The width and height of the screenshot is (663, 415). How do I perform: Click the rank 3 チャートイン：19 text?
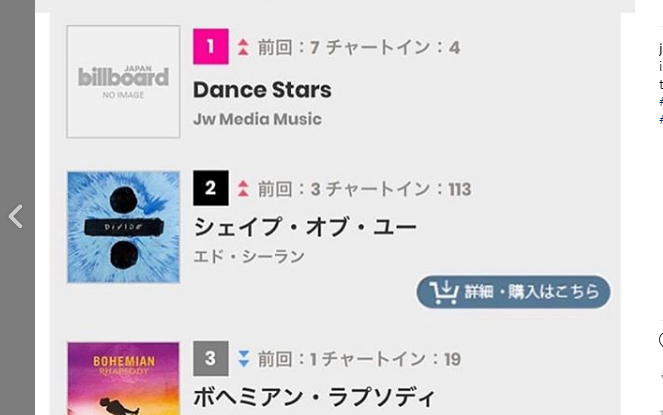point(391,359)
